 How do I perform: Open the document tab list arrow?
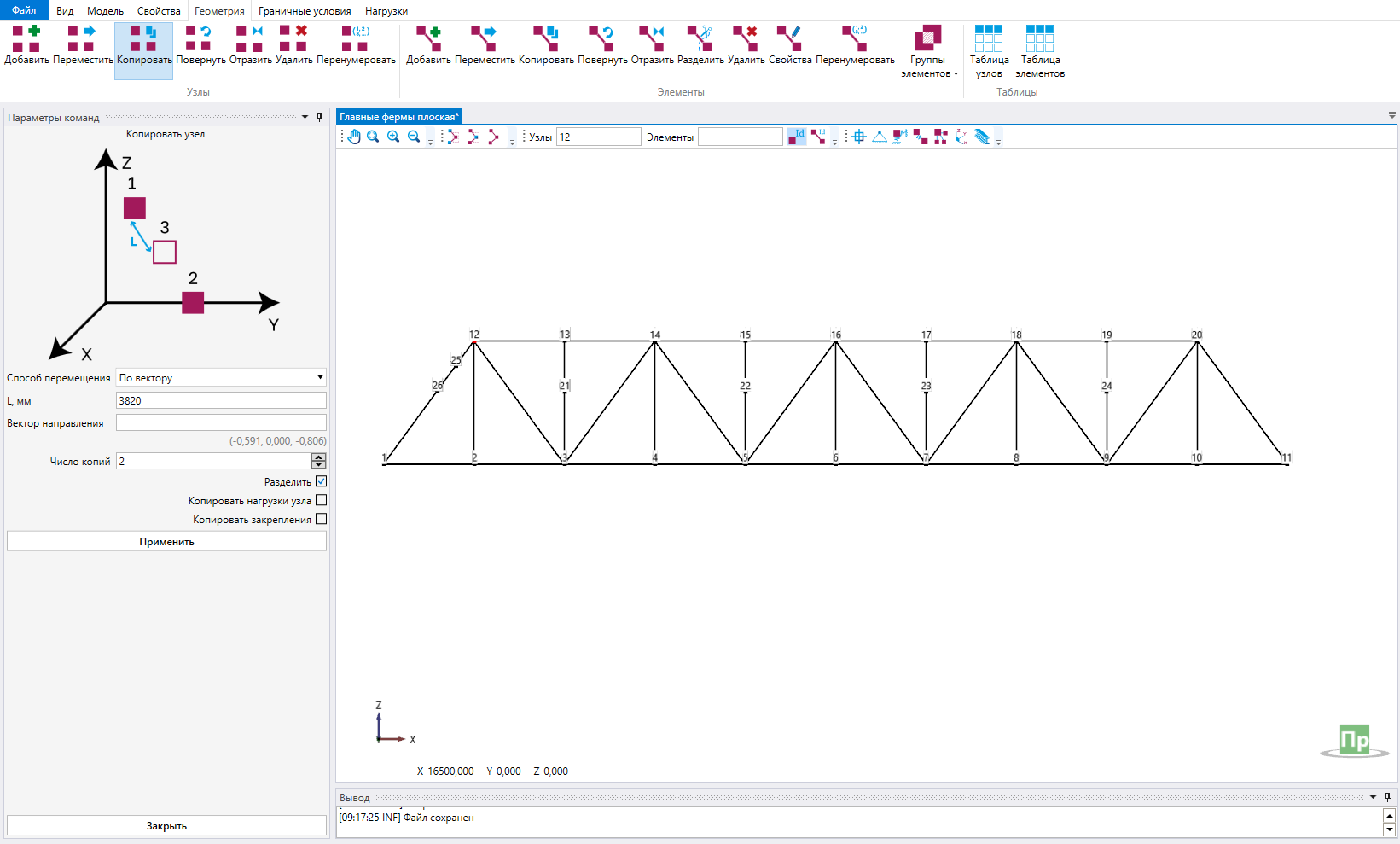[x=1392, y=115]
